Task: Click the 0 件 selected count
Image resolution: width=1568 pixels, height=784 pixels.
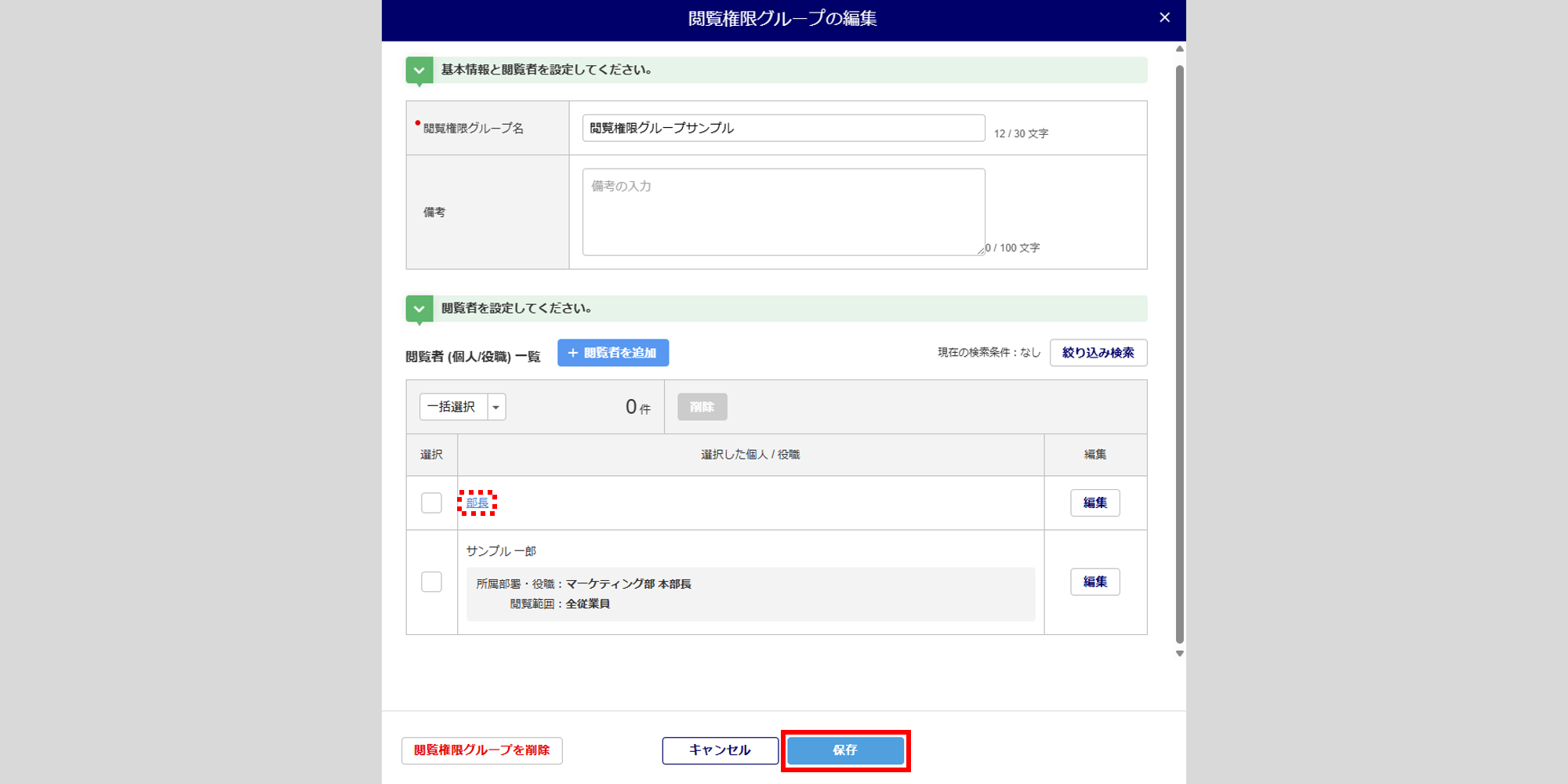Action: [x=637, y=407]
